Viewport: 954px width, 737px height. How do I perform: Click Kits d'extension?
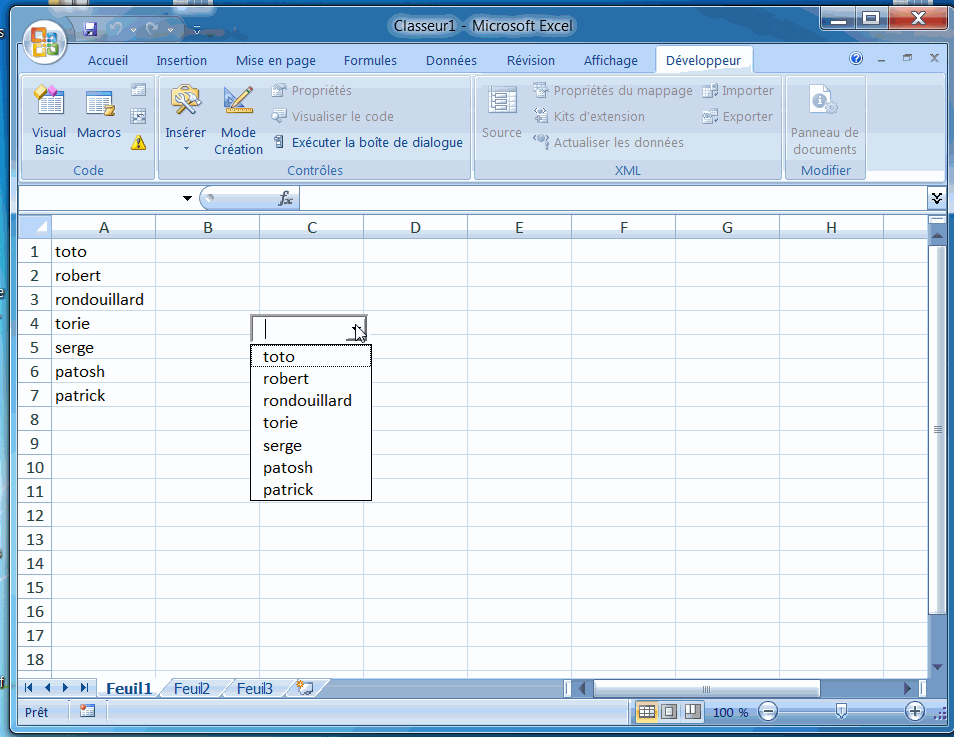click(589, 116)
